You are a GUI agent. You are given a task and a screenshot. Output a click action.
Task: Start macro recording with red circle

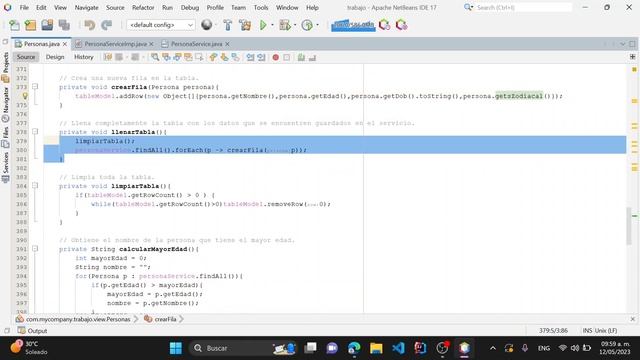(x=276, y=58)
